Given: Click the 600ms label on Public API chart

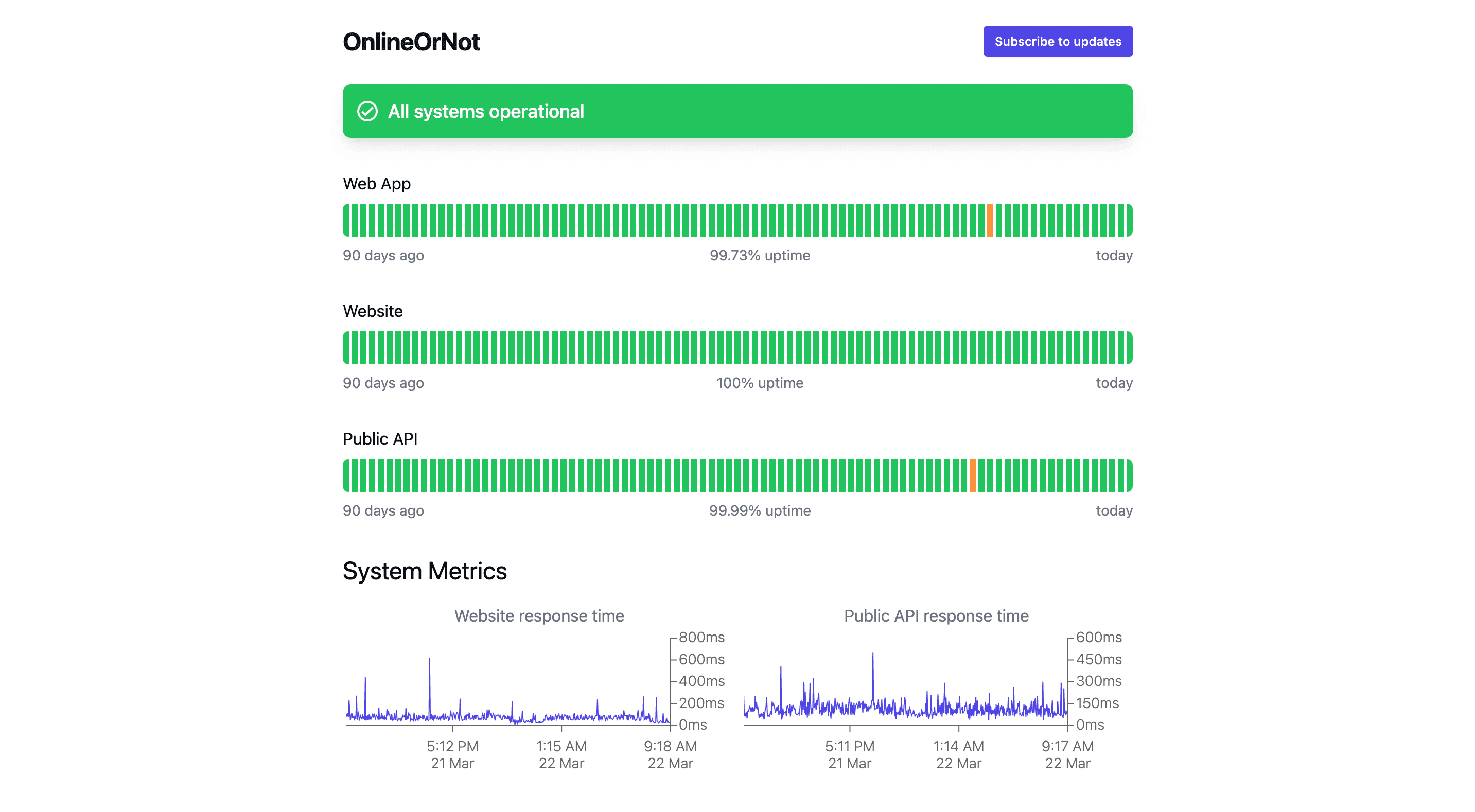Looking at the screenshot, I should (x=1099, y=638).
